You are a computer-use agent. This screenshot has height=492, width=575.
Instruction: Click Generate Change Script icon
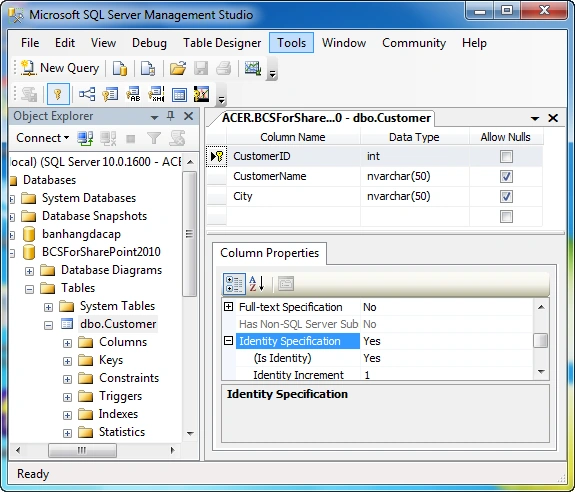[29, 94]
